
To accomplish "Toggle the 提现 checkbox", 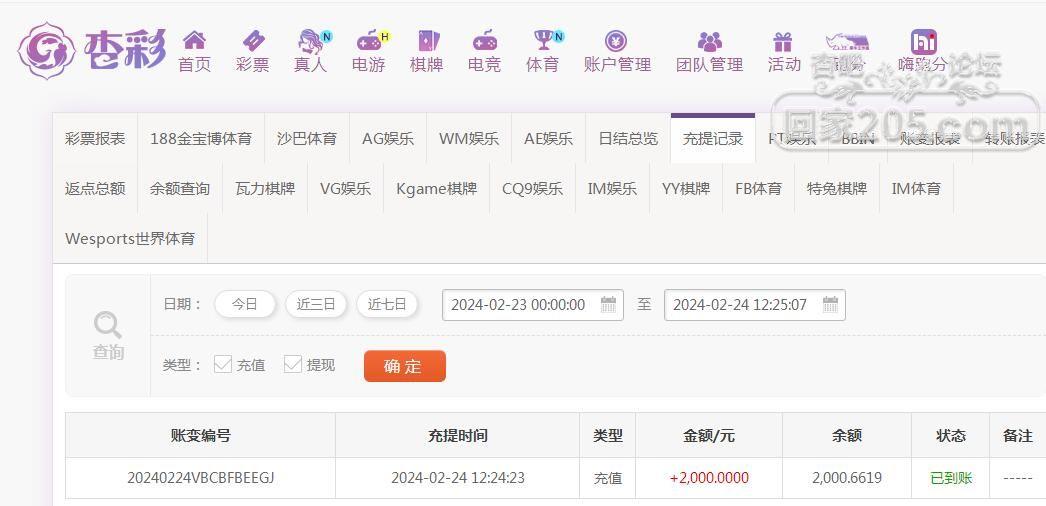I will [293, 364].
